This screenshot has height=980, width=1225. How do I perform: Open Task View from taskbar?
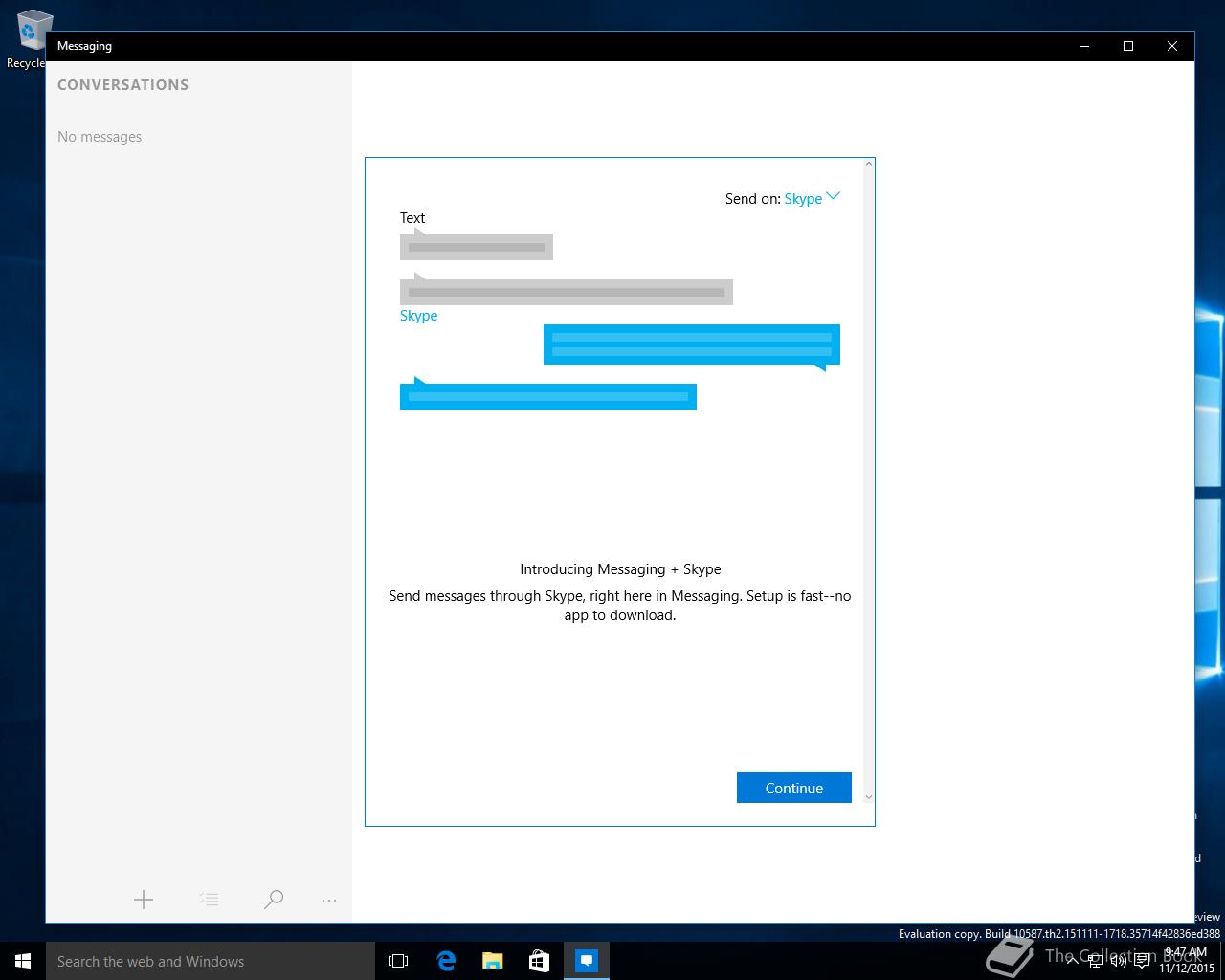point(398,961)
